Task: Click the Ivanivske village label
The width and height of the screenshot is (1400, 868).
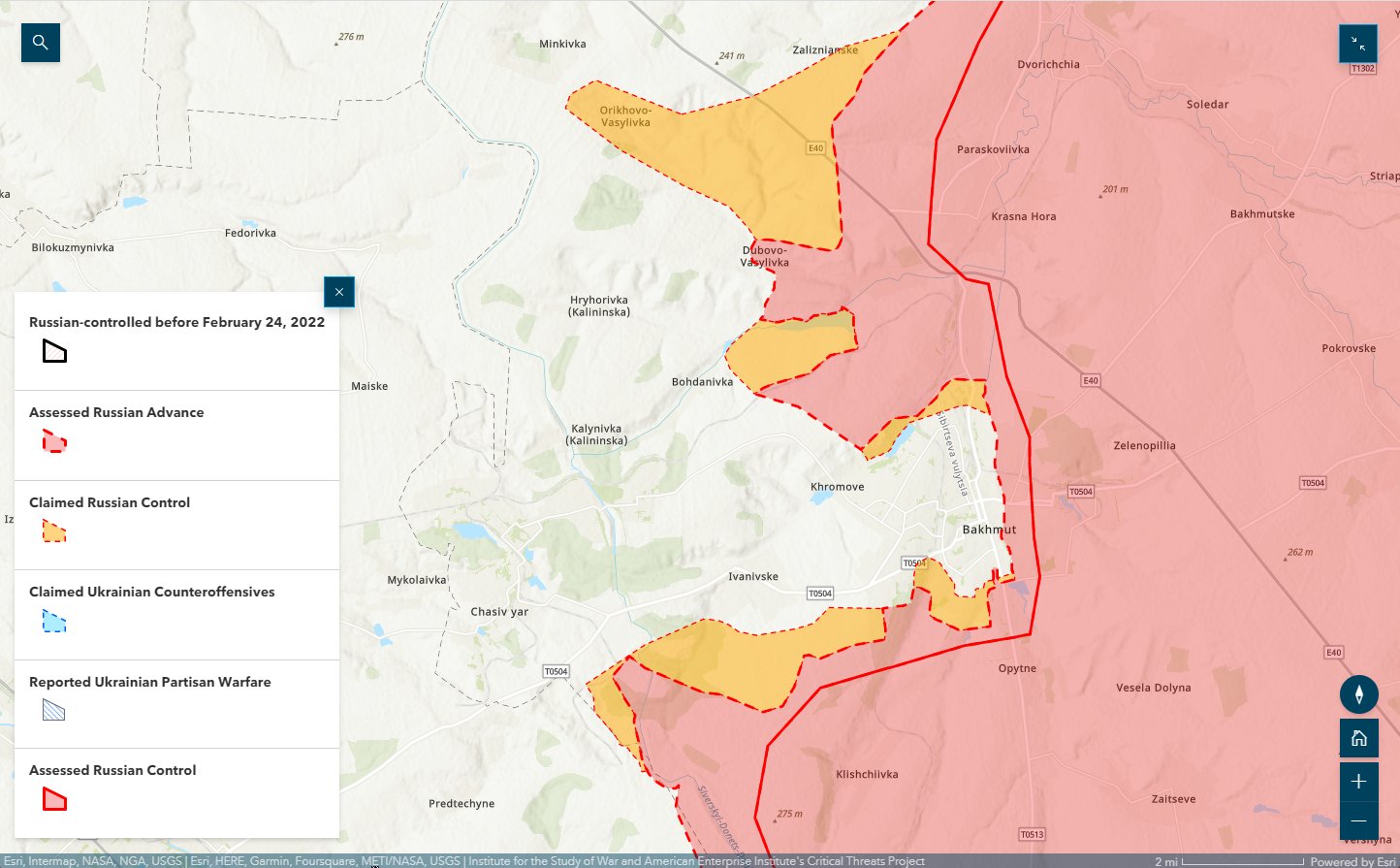Action: point(753,576)
